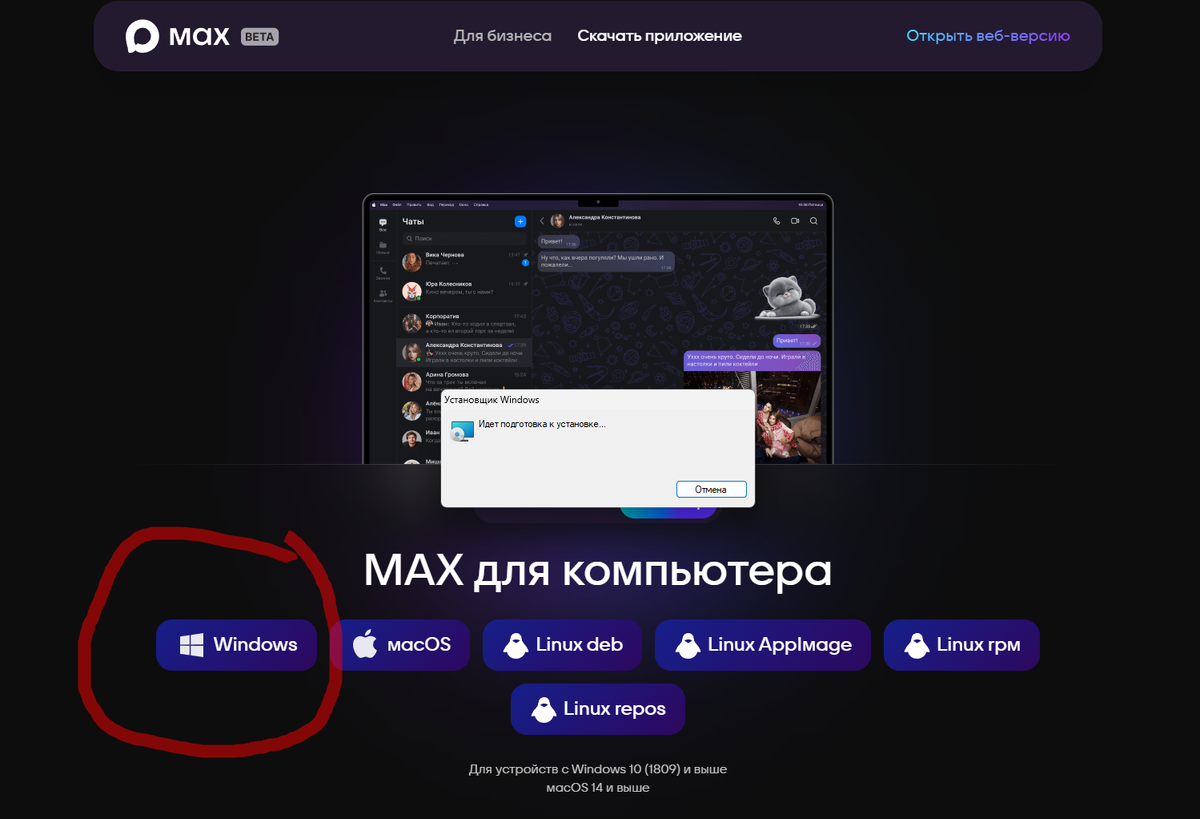Click the Поиск search field in chats
Viewport: 1200px width, 819px height.
[x=464, y=239]
